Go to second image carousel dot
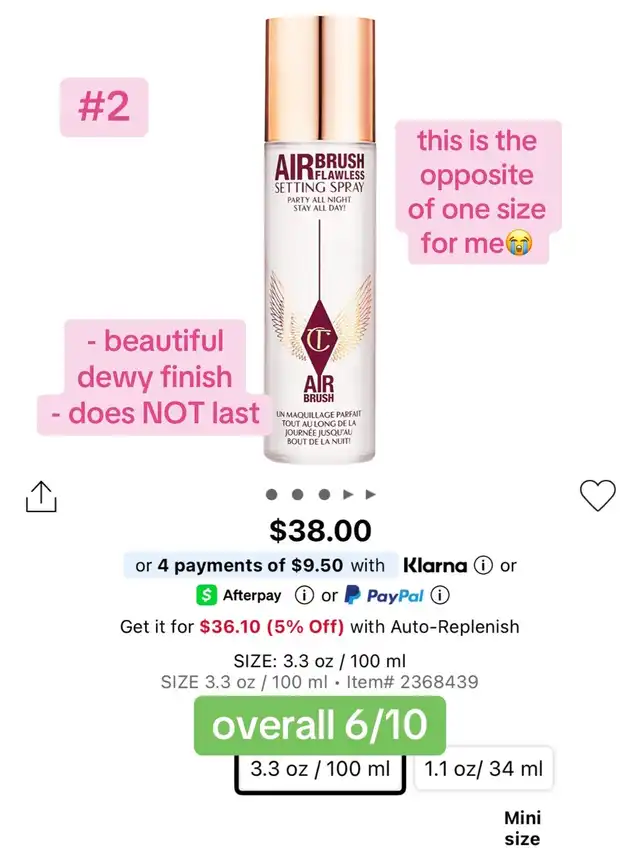The height and width of the screenshot is (853, 640). (x=298, y=495)
